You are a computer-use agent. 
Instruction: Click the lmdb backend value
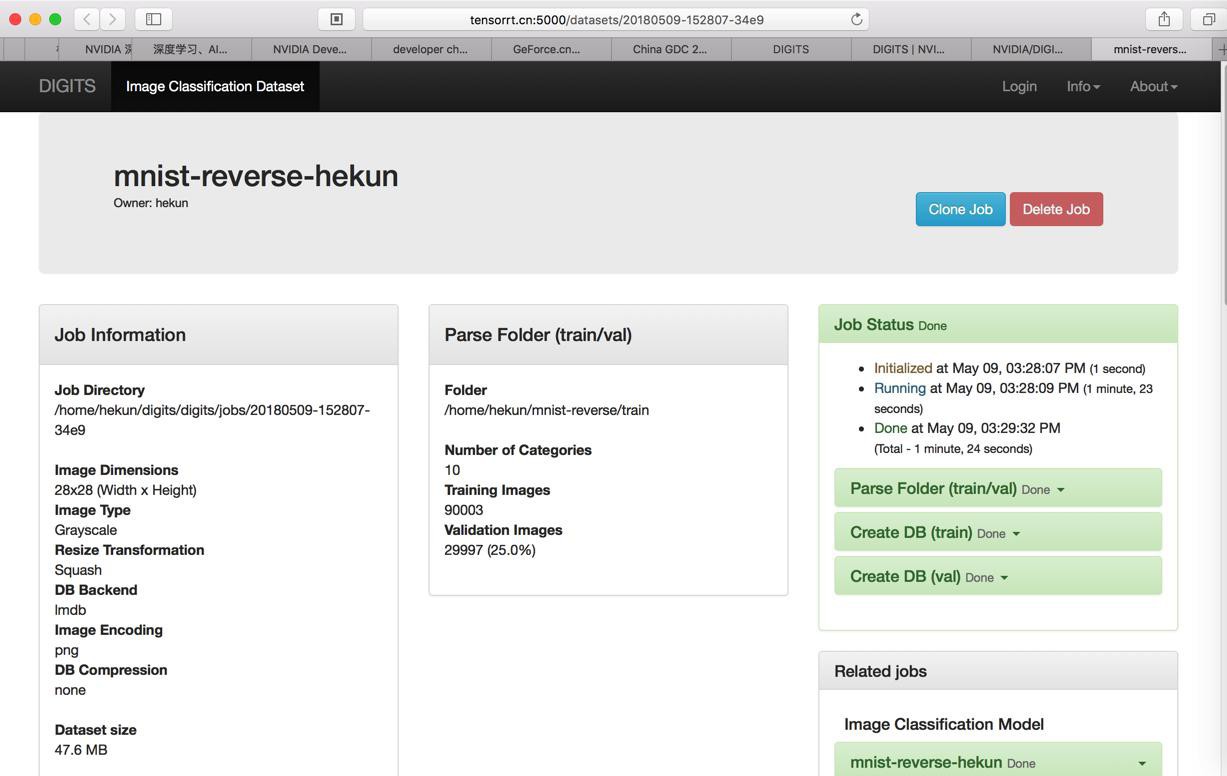(x=70, y=610)
